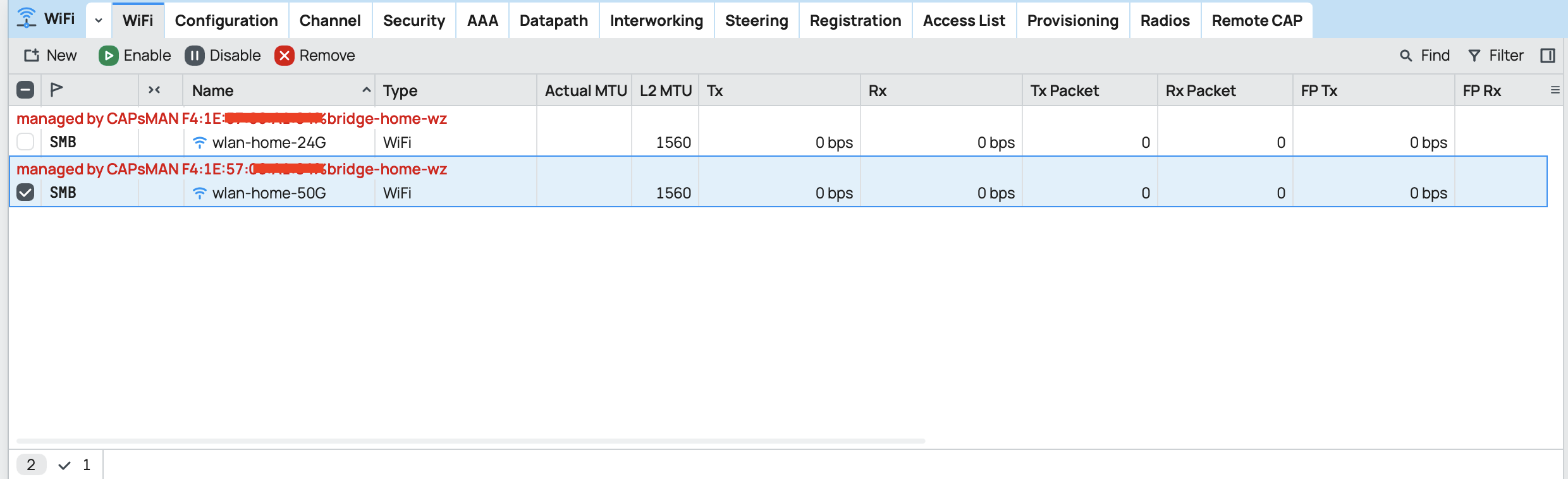
Task: Switch to the Security tab
Action: pyautogui.click(x=413, y=20)
